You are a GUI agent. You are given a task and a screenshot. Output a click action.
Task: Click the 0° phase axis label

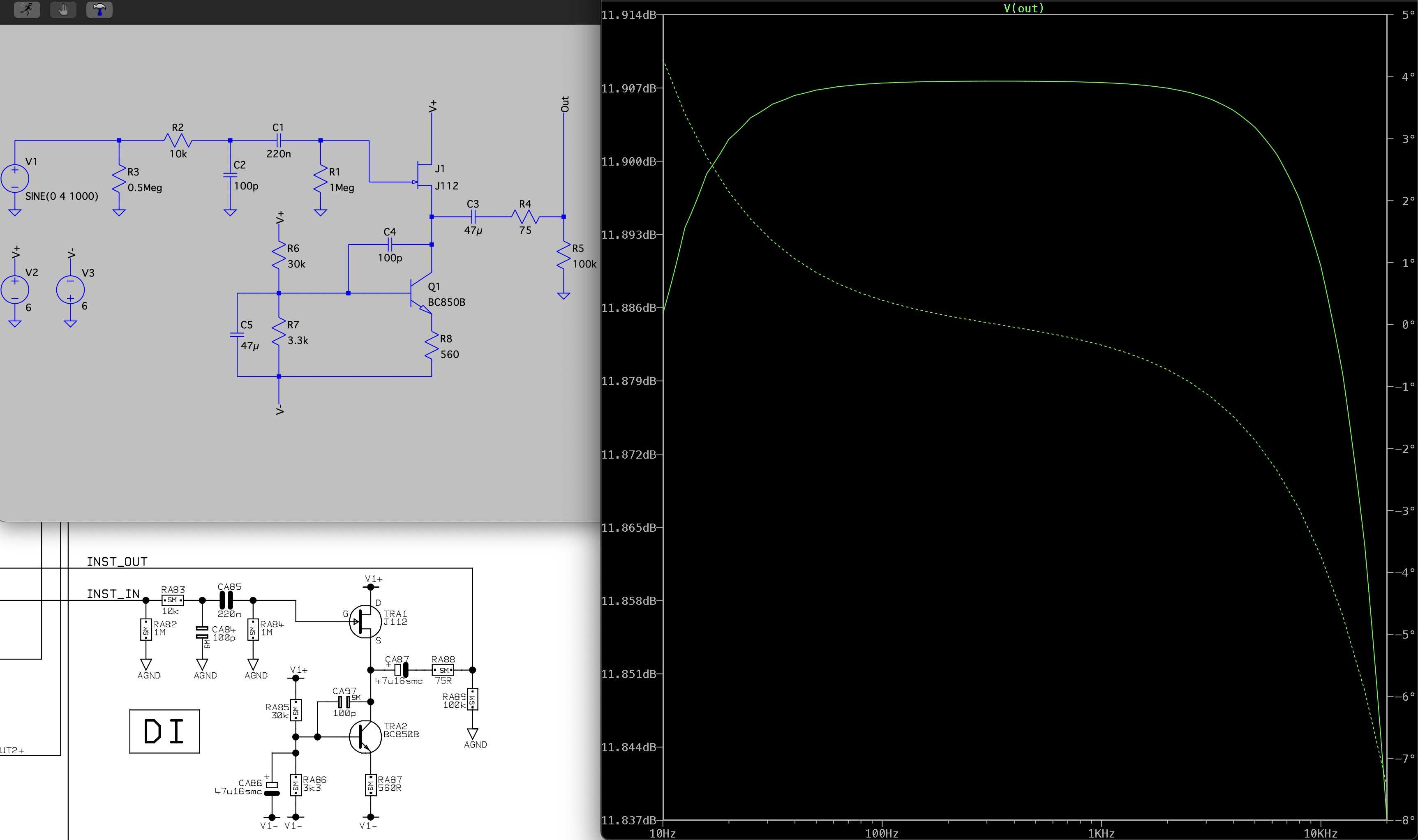tap(1408, 325)
